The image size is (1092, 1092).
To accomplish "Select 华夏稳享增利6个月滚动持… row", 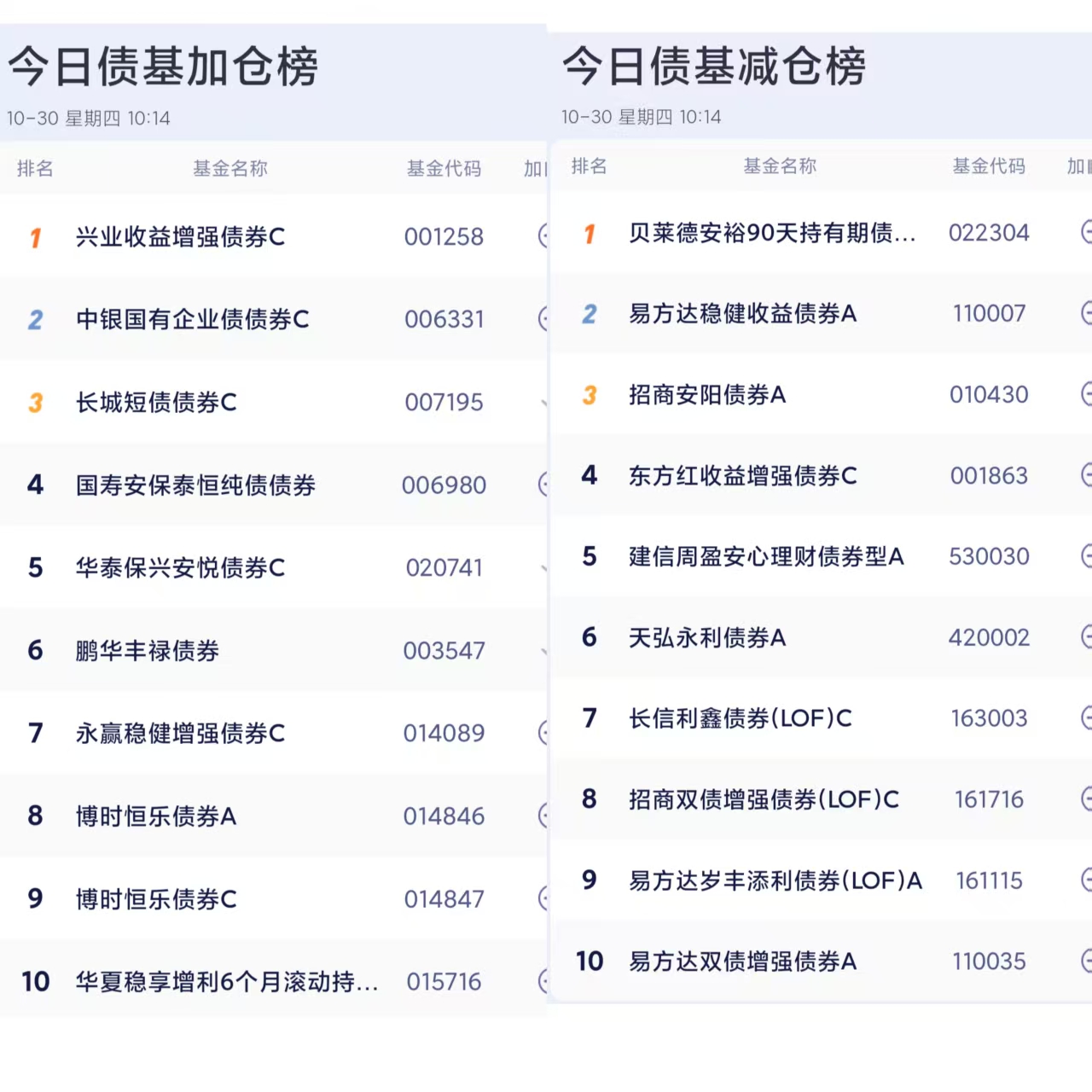I will point(273,981).
